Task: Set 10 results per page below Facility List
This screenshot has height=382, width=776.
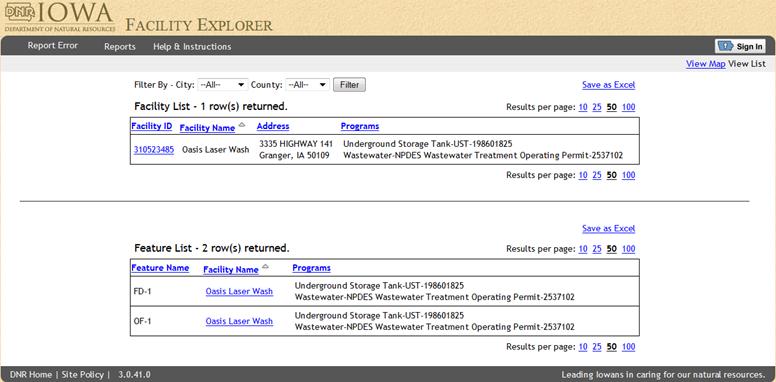Action: (x=583, y=175)
